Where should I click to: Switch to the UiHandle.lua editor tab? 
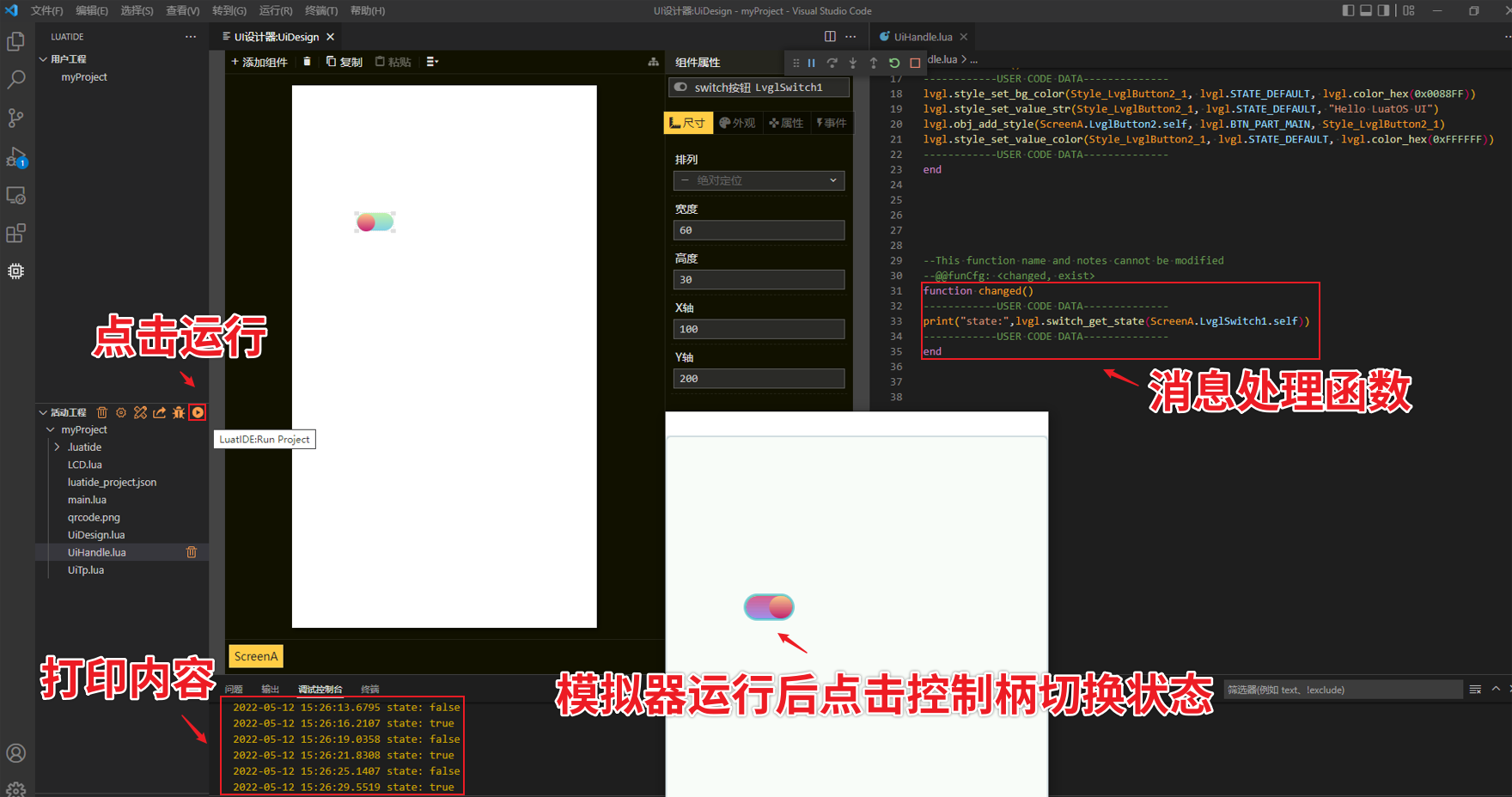922,36
